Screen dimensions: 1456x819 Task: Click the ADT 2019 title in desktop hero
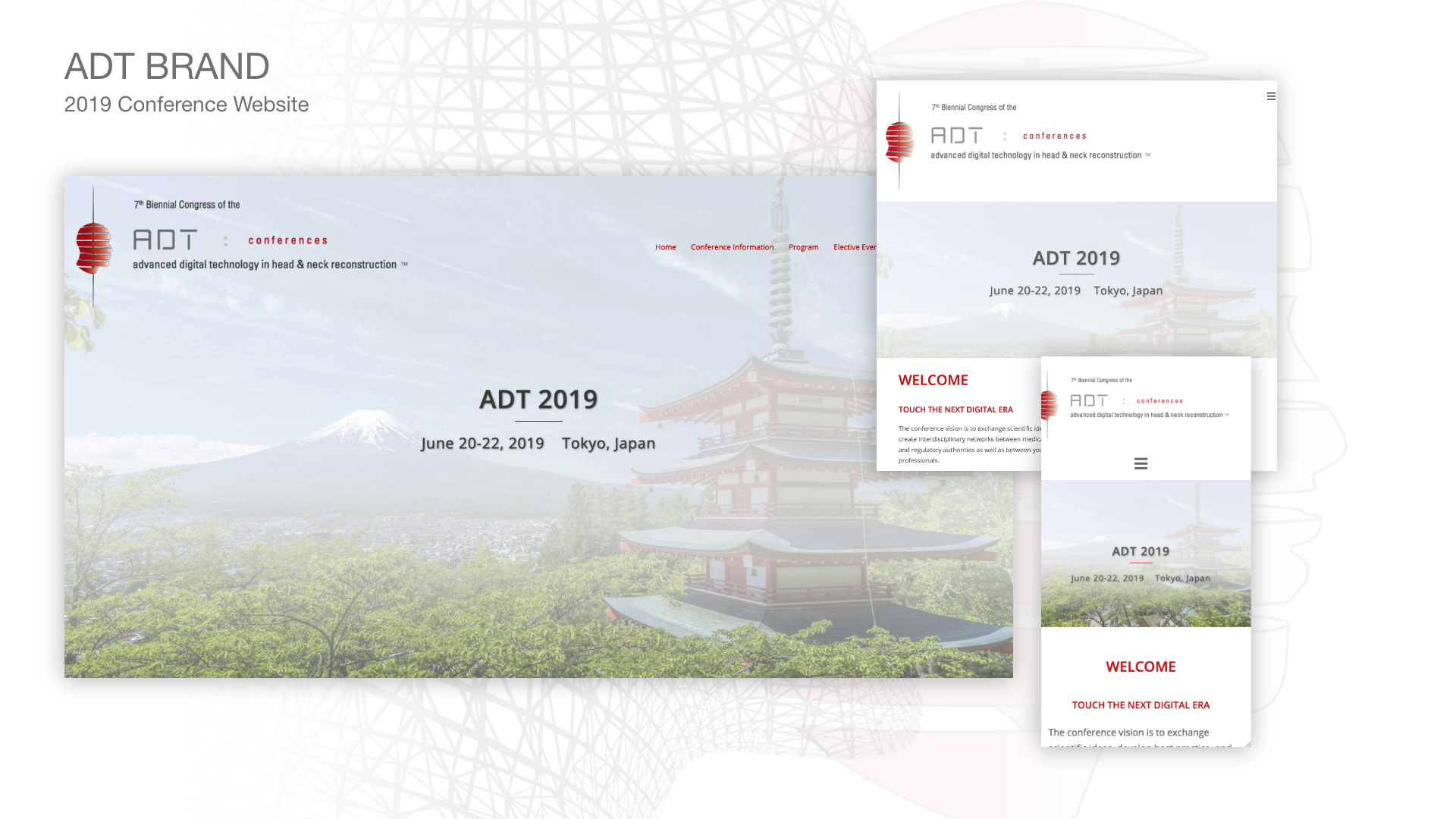point(538,400)
